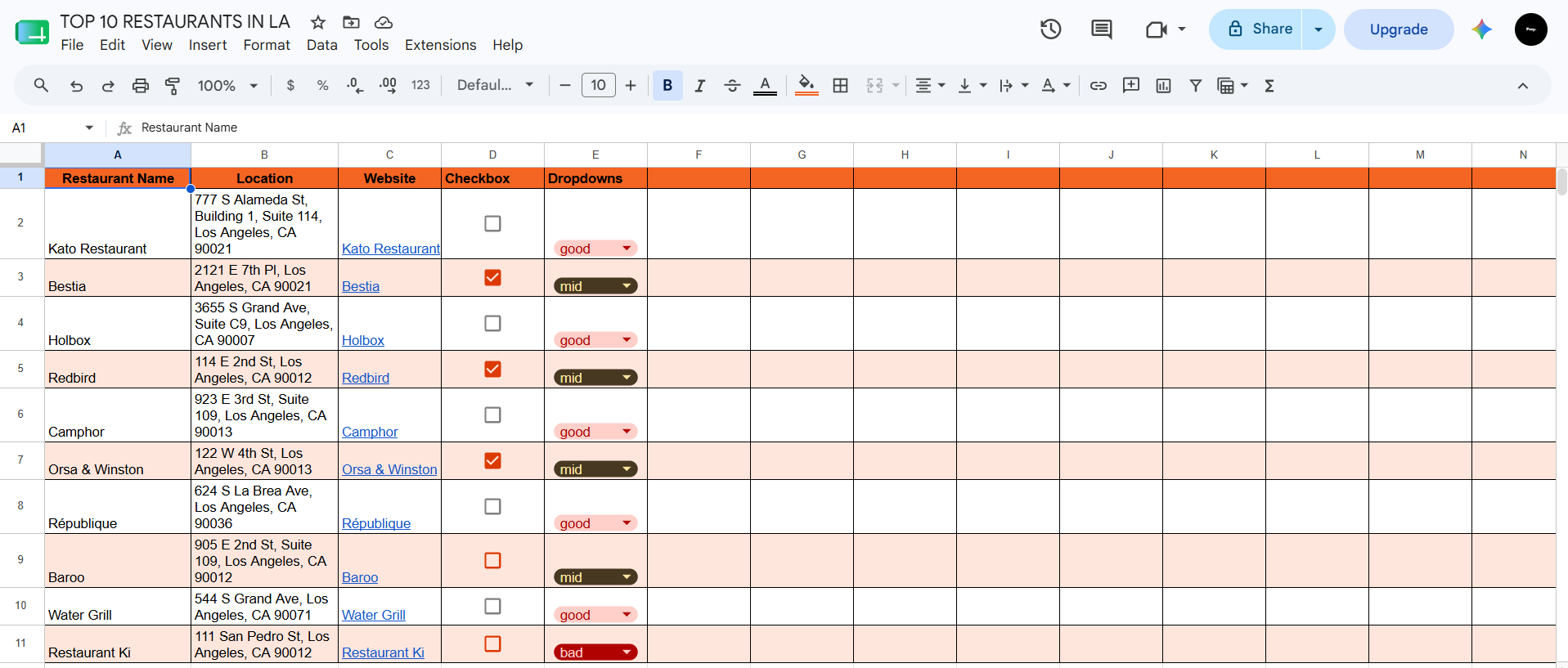Select the paint format roller icon
Screen dimensions: 1568x668
(173, 85)
